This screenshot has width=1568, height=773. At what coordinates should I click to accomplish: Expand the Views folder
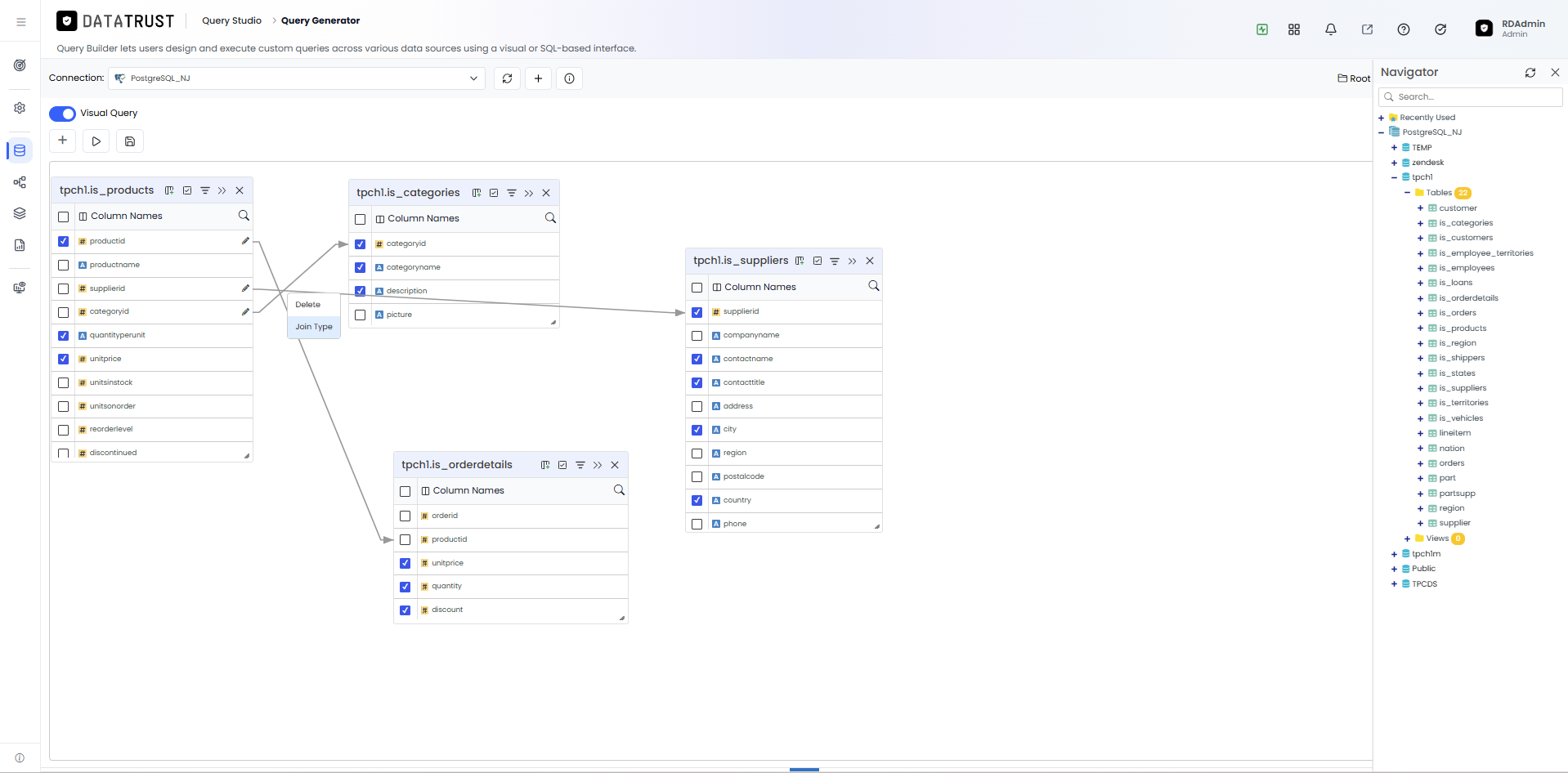point(1408,538)
